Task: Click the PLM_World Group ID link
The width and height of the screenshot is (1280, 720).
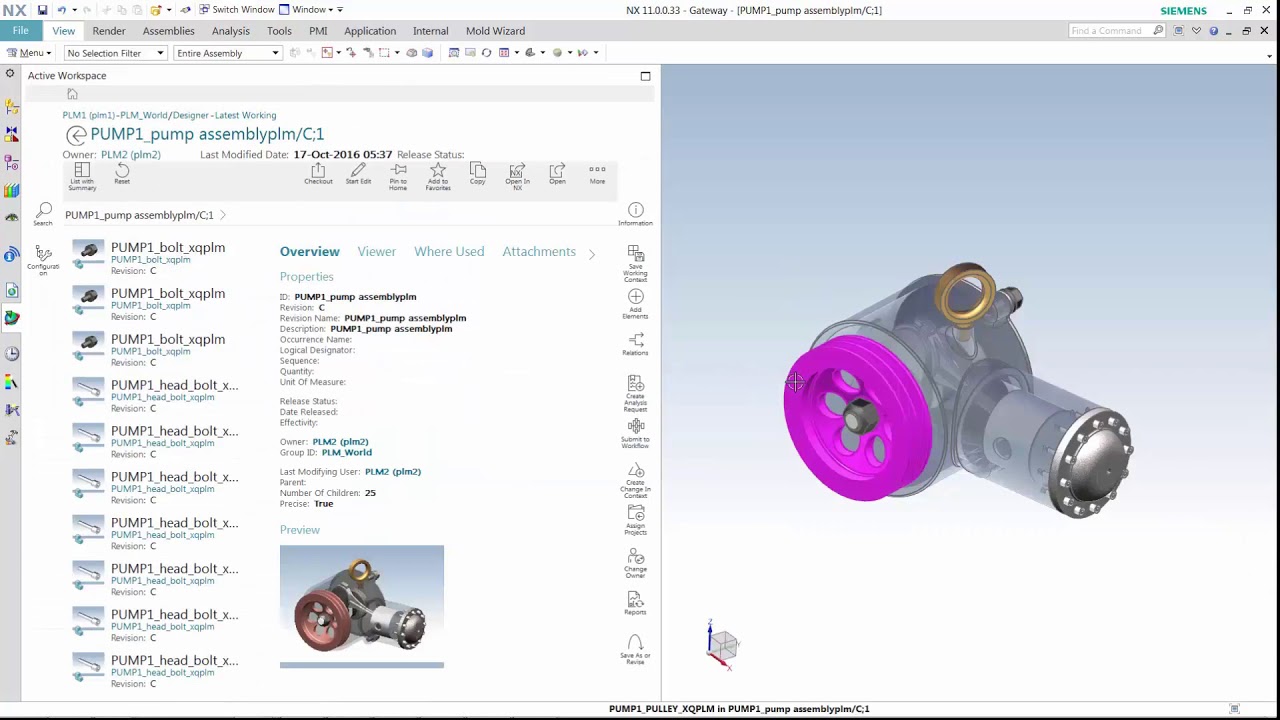Action: pyautogui.click(x=346, y=453)
